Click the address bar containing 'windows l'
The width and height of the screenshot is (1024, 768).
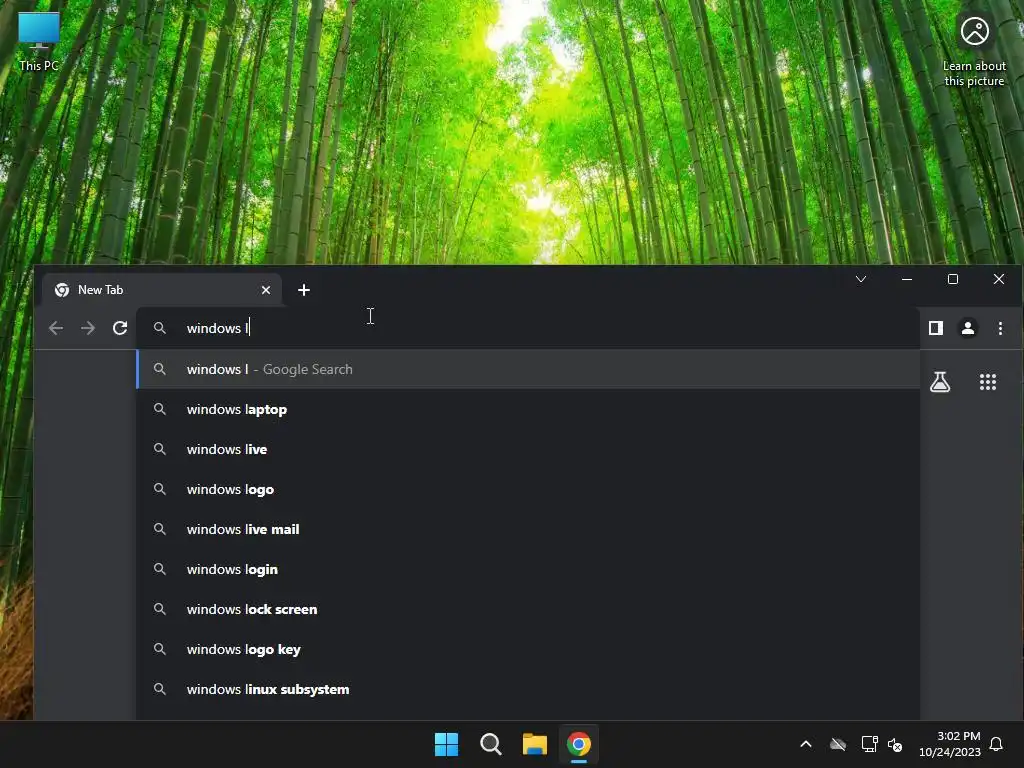(528, 328)
